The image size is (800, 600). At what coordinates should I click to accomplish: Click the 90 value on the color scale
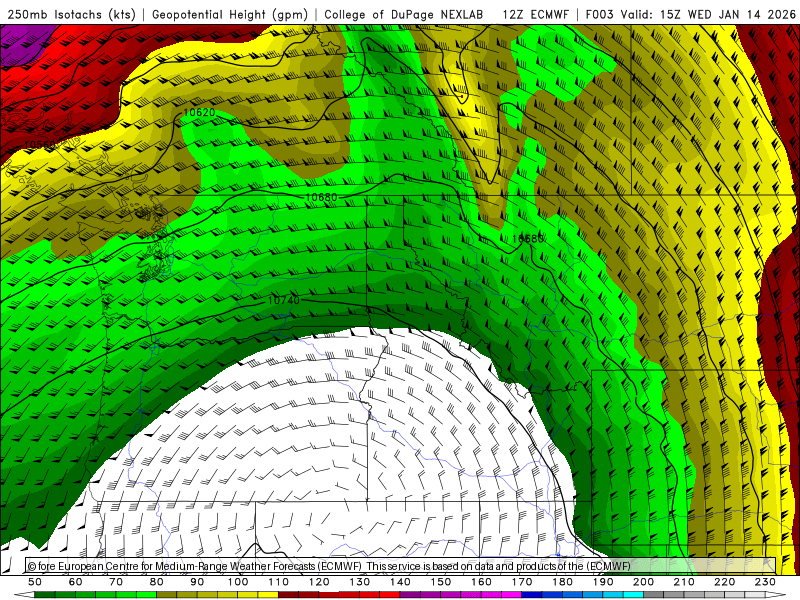tap(197, 582)
